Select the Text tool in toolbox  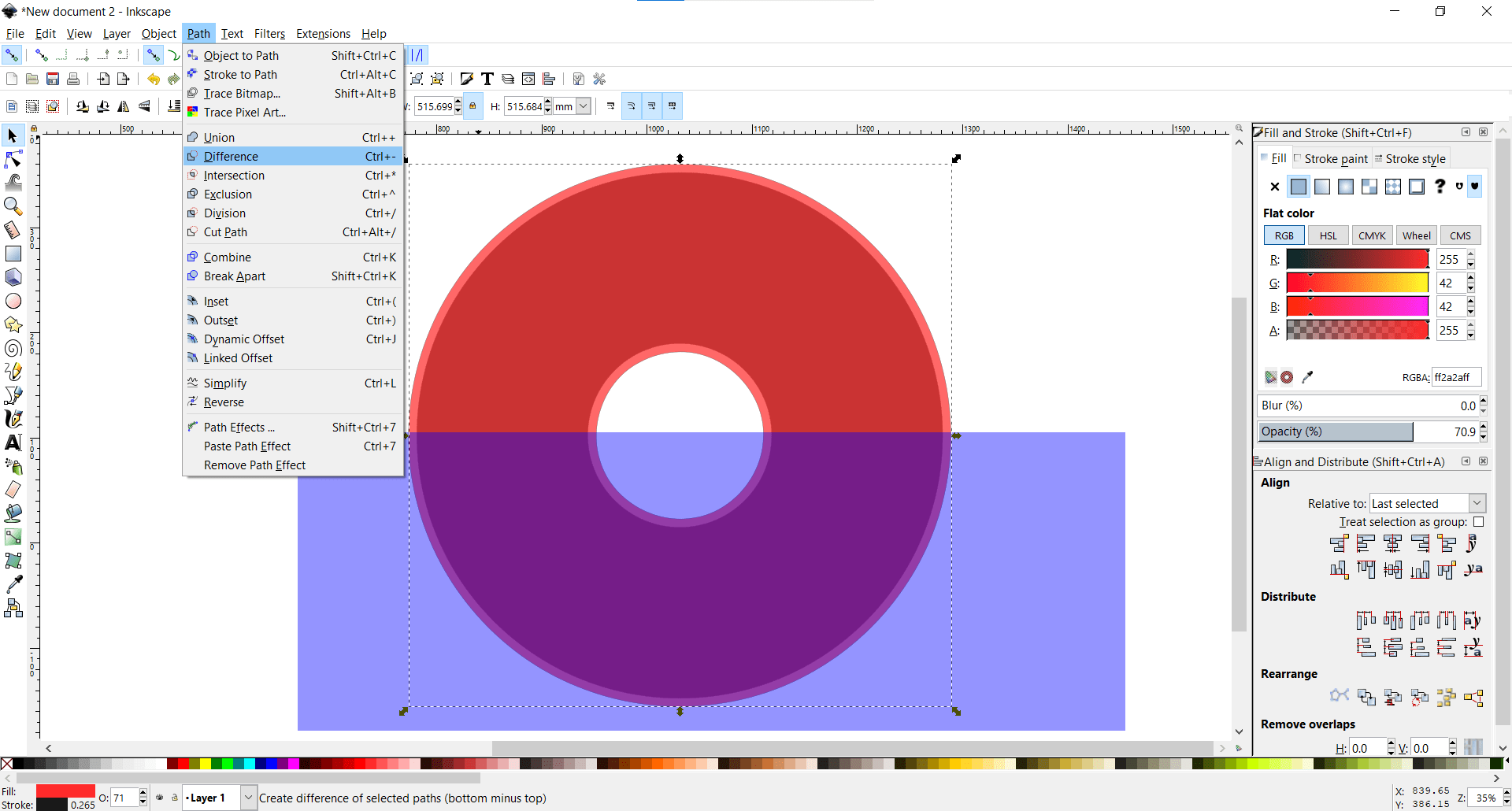point(13,443)
